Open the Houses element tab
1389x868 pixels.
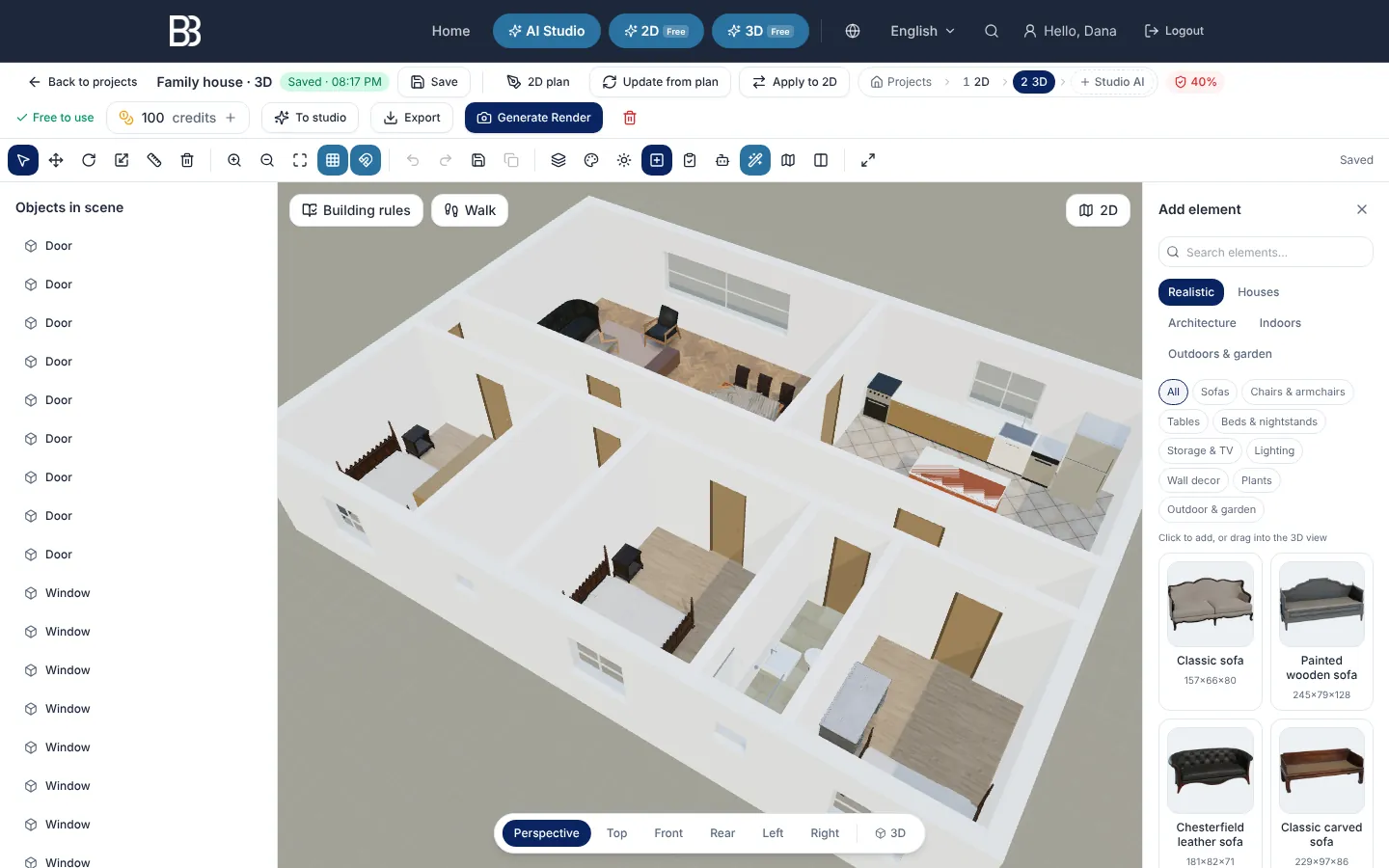[1259, 292]
